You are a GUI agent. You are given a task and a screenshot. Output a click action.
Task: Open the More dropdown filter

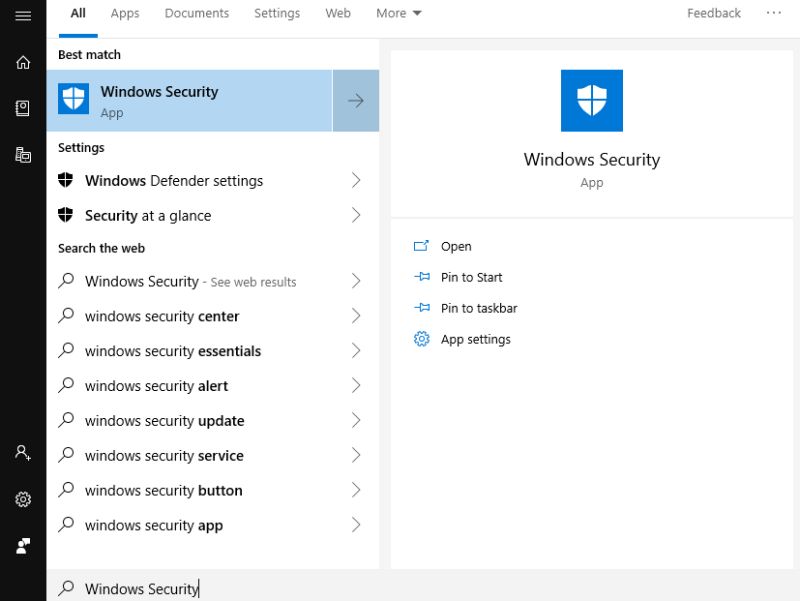pos(398,13)
